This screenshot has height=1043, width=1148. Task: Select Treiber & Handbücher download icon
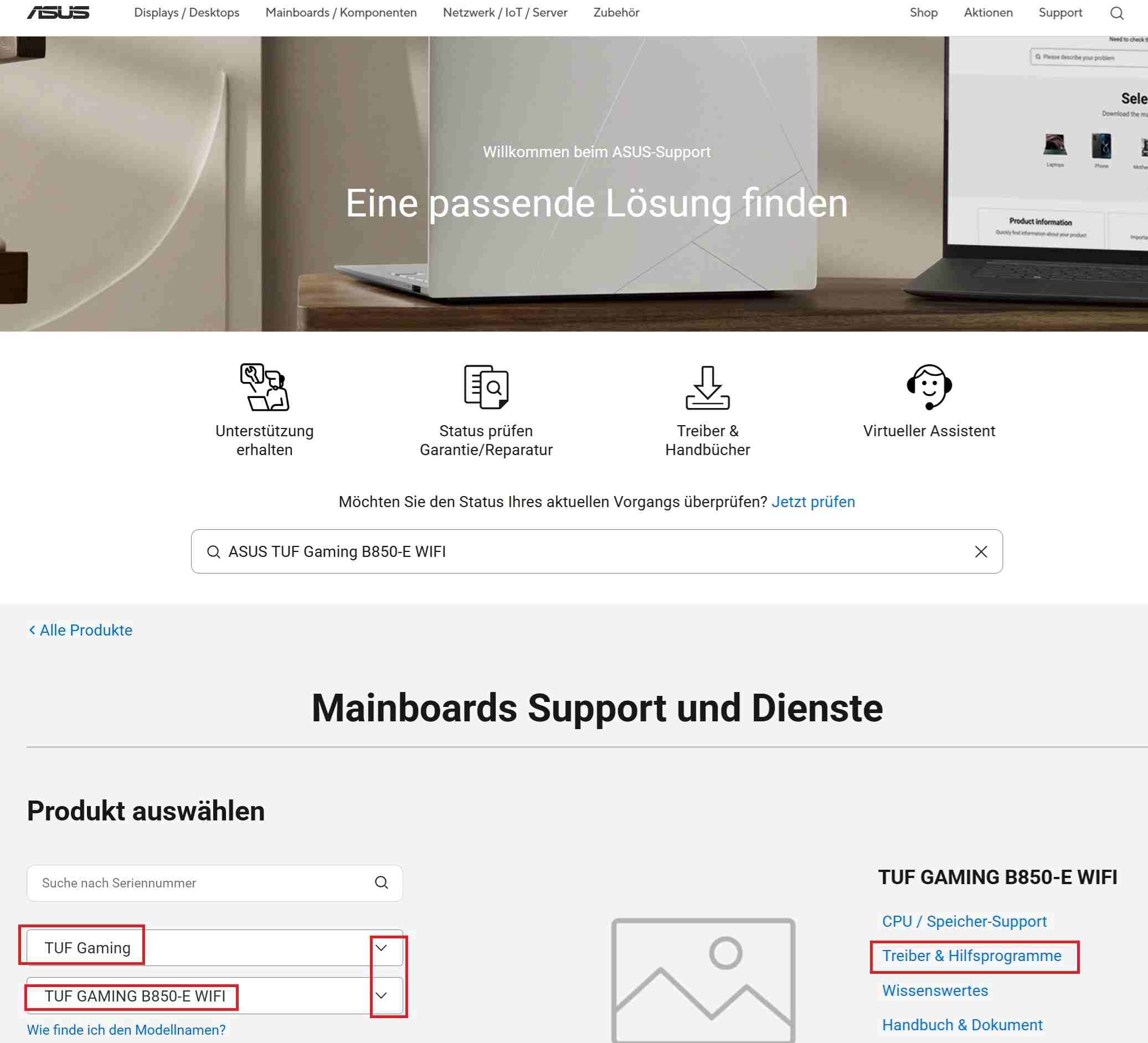(707, 387)
